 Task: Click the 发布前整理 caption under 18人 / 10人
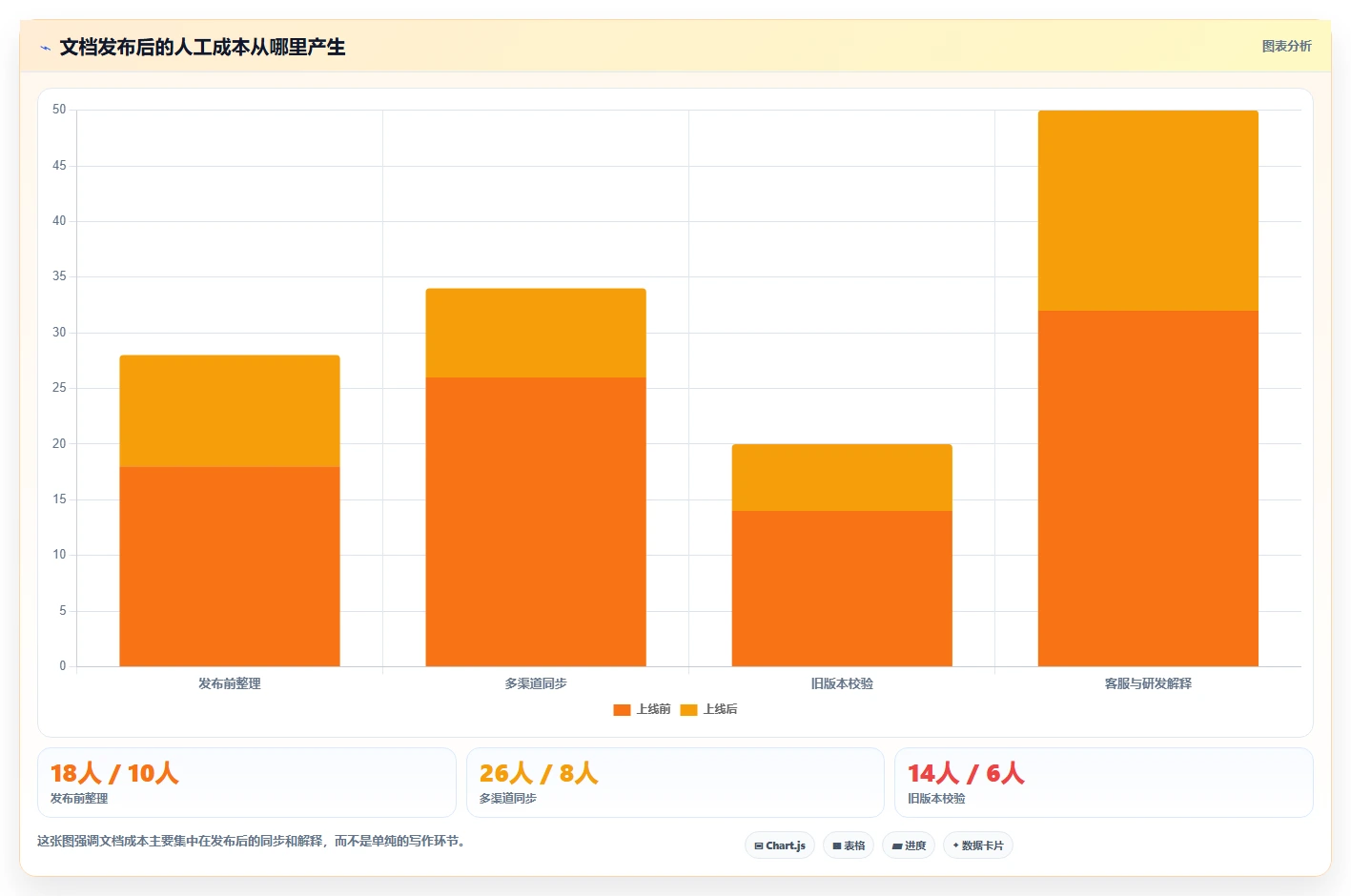tap(79, 799)
